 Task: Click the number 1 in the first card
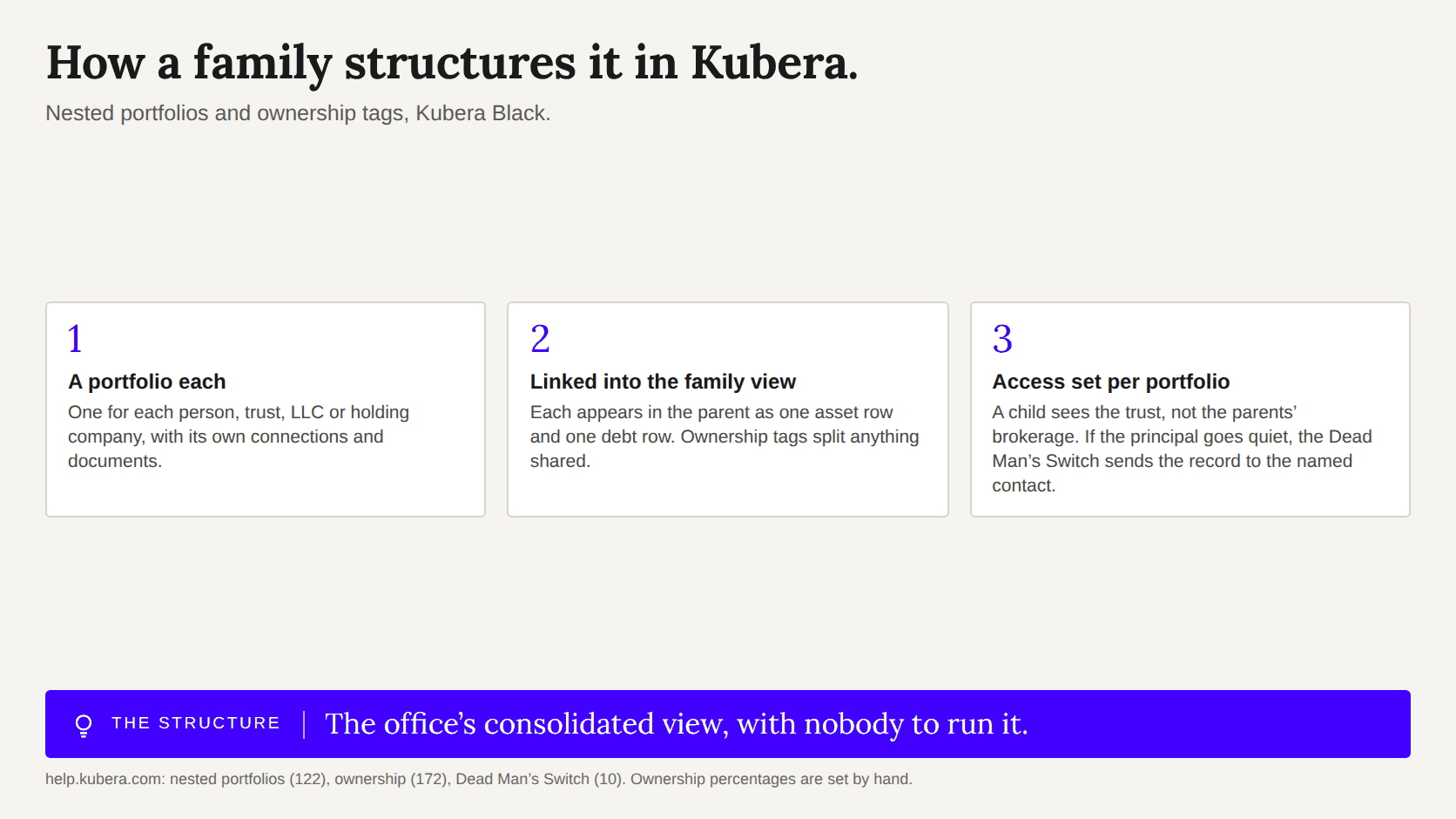click(x=76, y=339)
